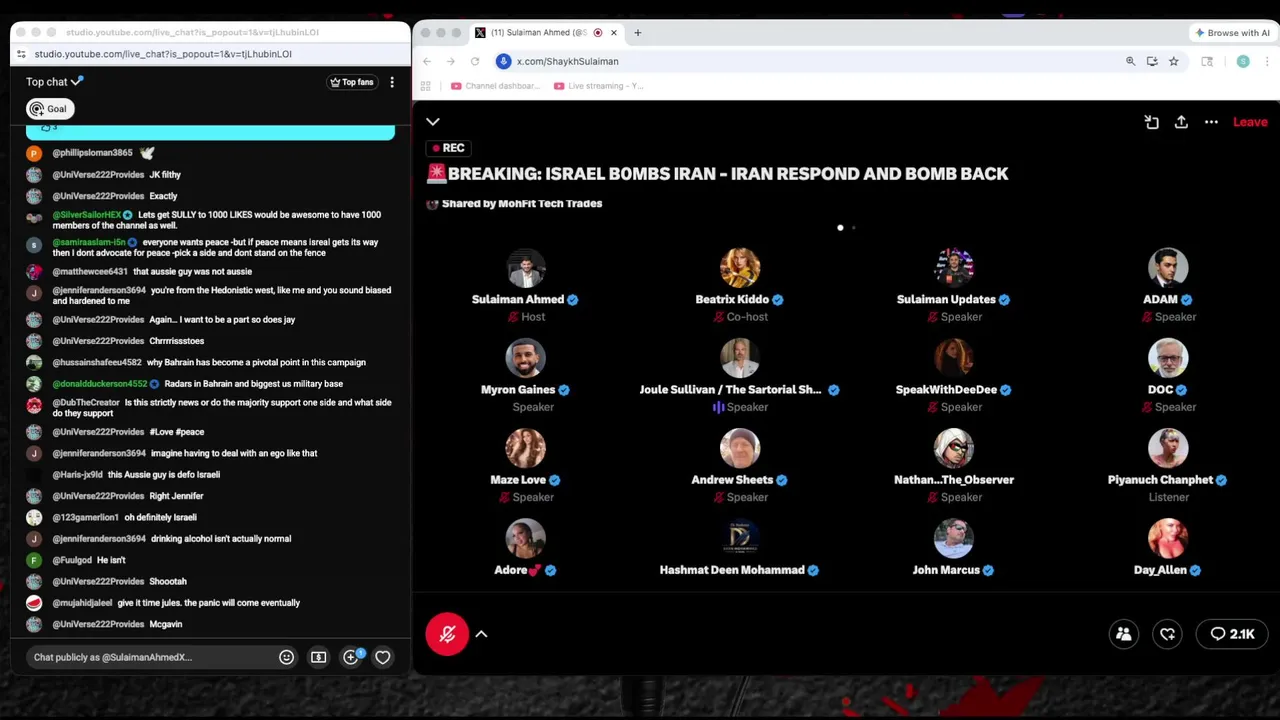The height and width of the screenshot is (720, 1280).
Task: Collapse the Space with the top-left chevron
Action: click(433, 122)
